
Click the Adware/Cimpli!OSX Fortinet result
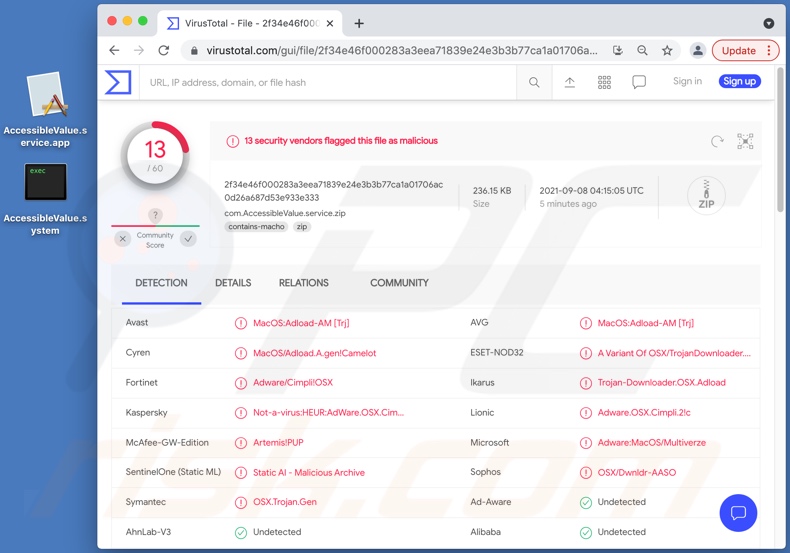coord(293,383)
